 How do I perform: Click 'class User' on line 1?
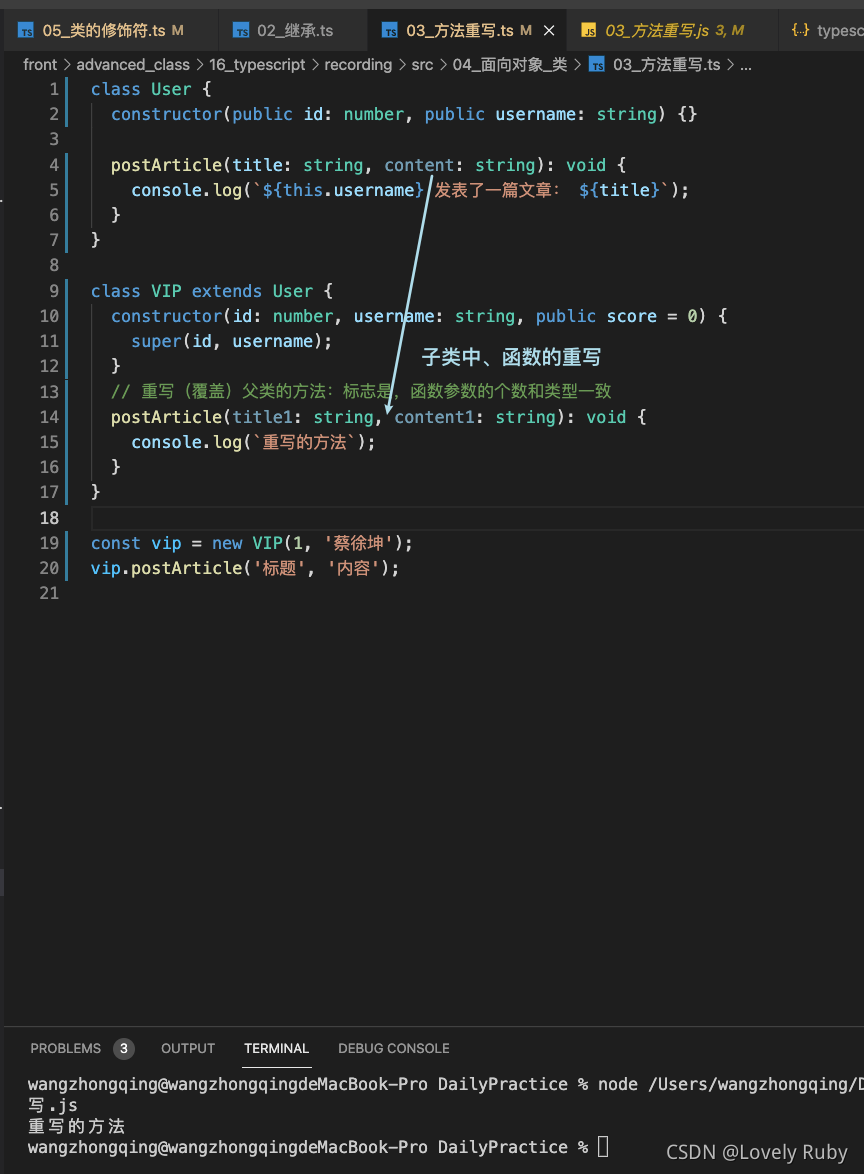(141, 89)
